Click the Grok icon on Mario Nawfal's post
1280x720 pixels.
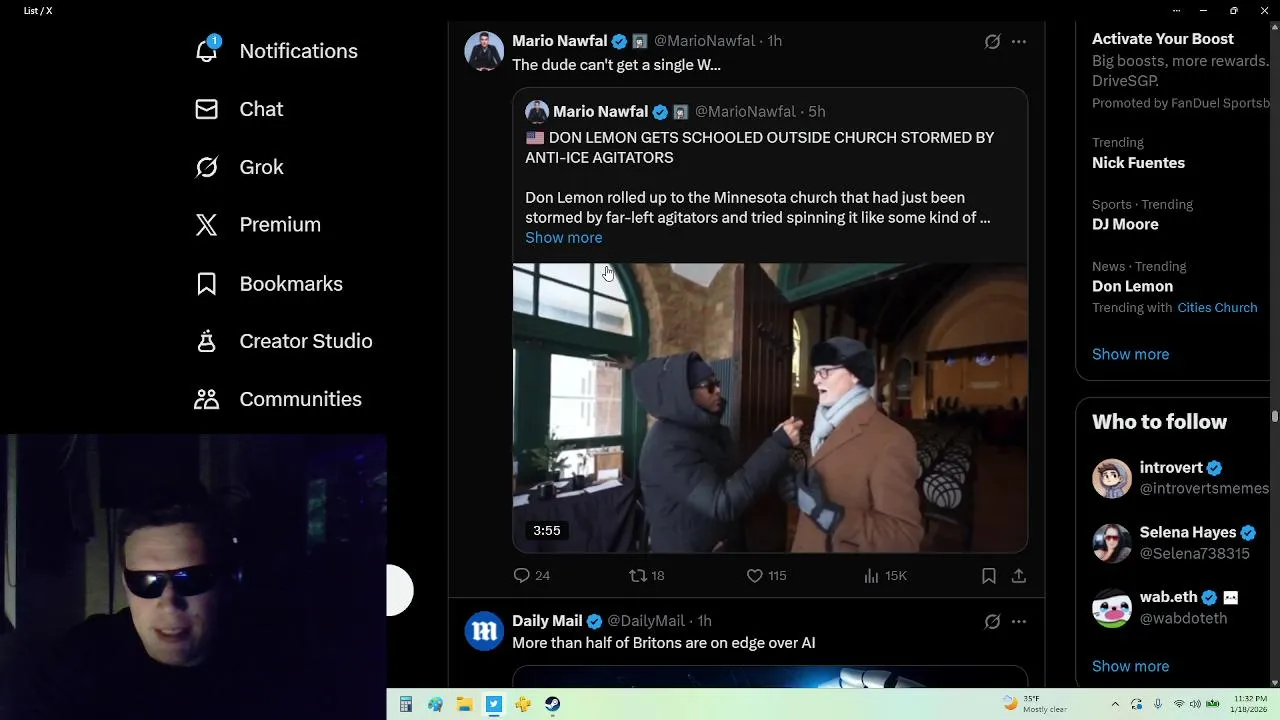click(x=992, y=41)
